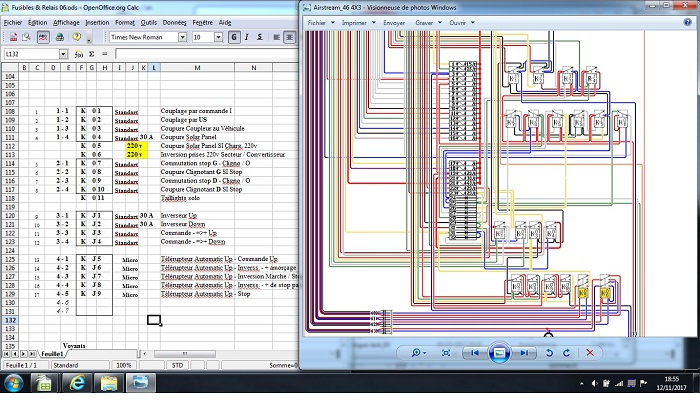The image size is (700, 413).
Task: Select the feuille1 sheet tab
Action: point(52,354)
